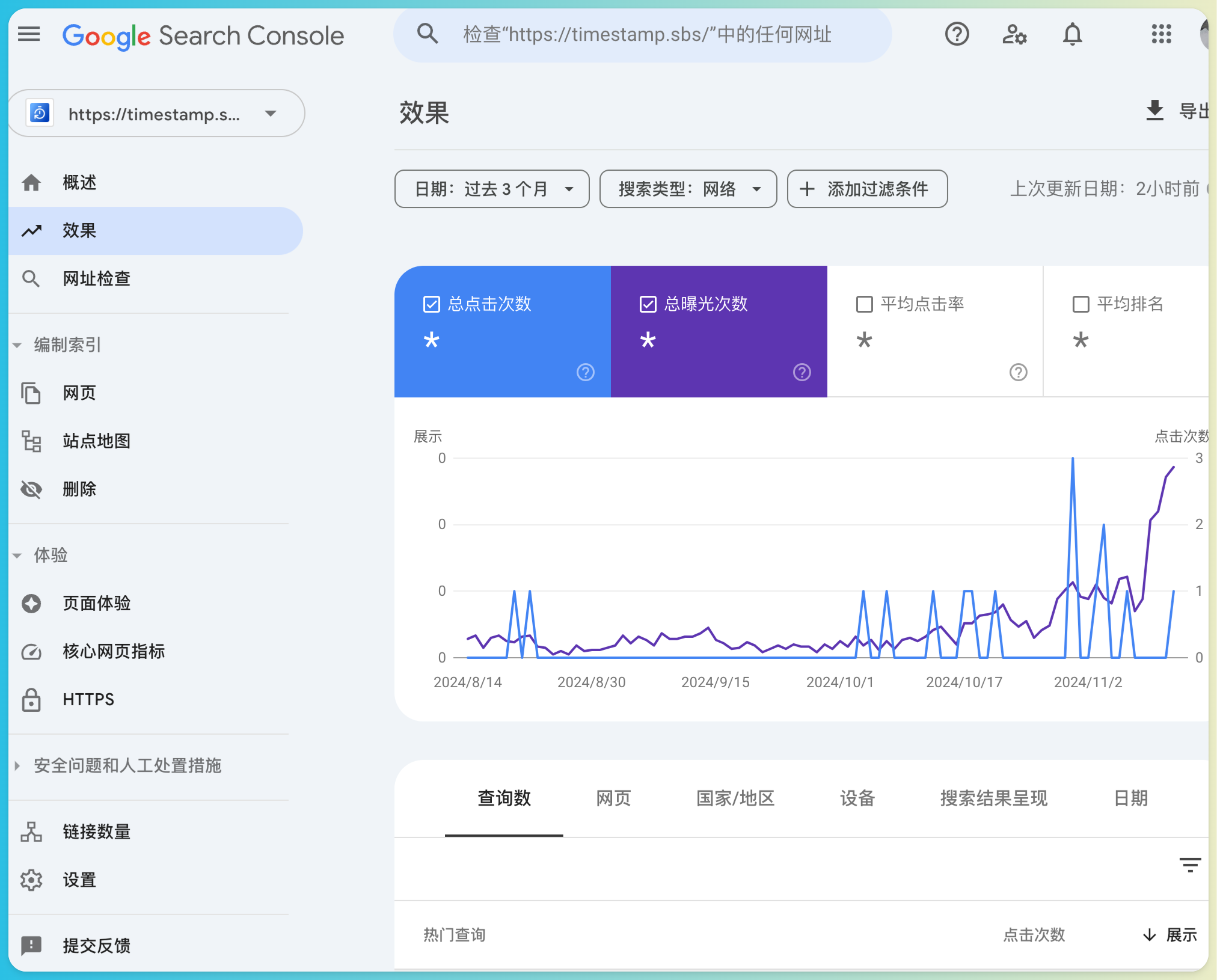Open the notifications bell
Viewport: 1217px width, 980px height.
coord(1072,34)
